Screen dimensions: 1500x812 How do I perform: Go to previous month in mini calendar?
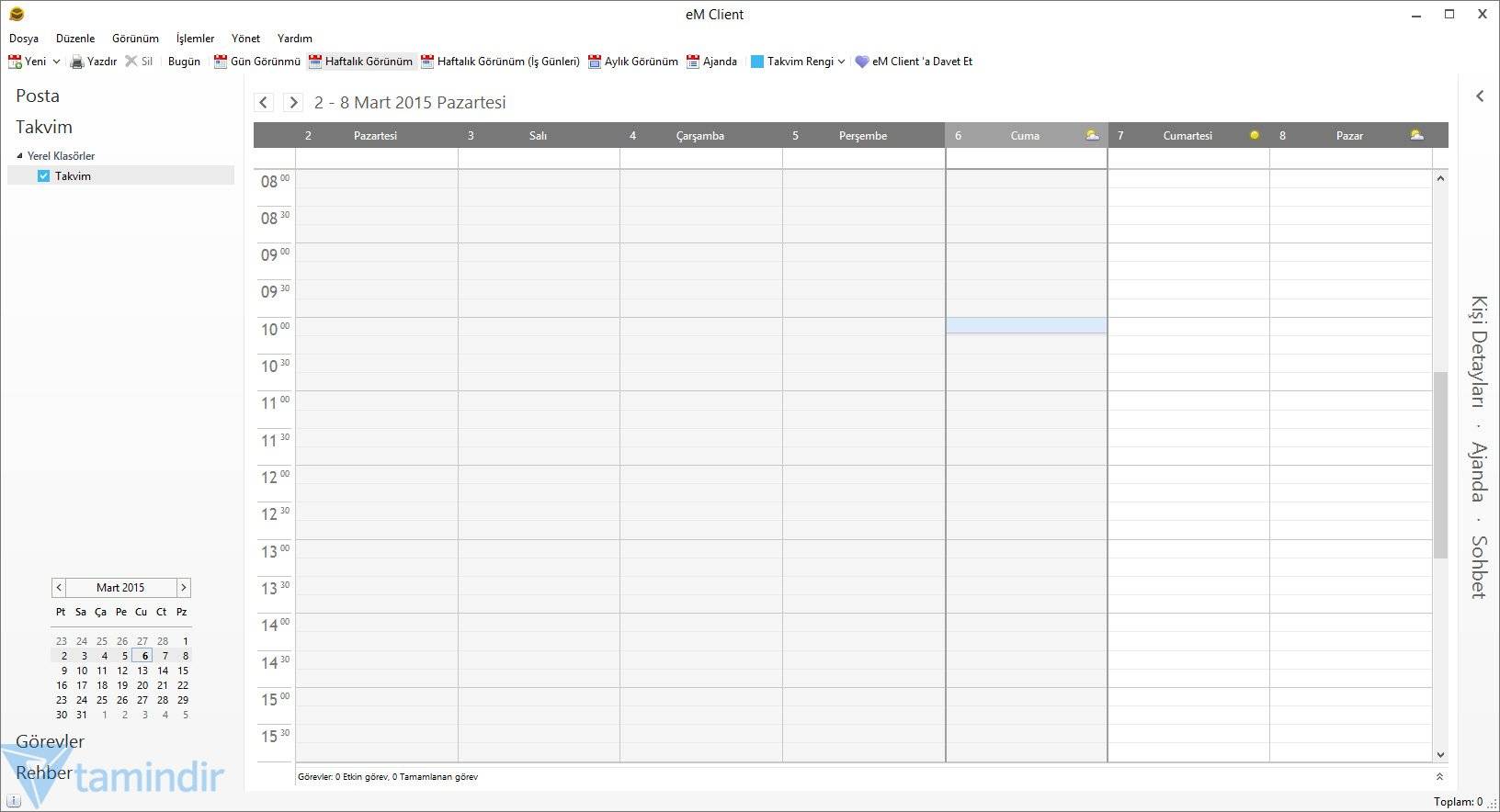(x=59, y=587)
